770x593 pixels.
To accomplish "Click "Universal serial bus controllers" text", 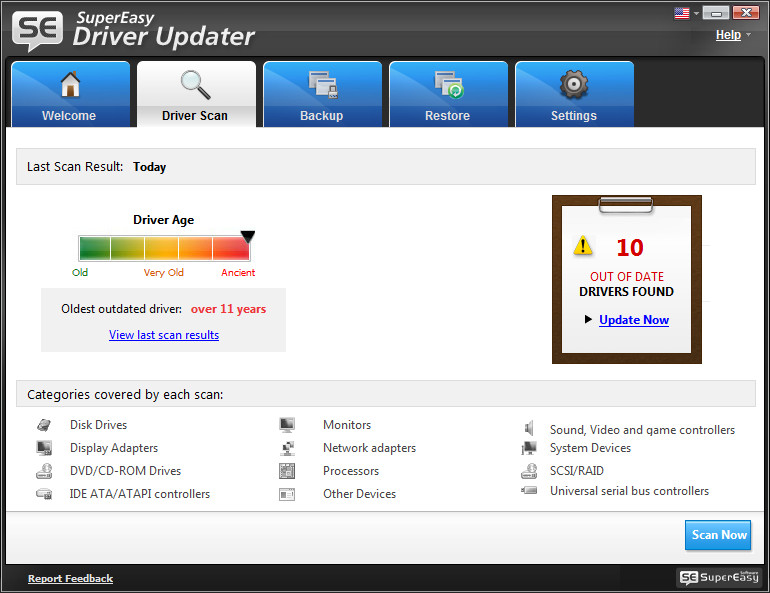I will point(630,491).
